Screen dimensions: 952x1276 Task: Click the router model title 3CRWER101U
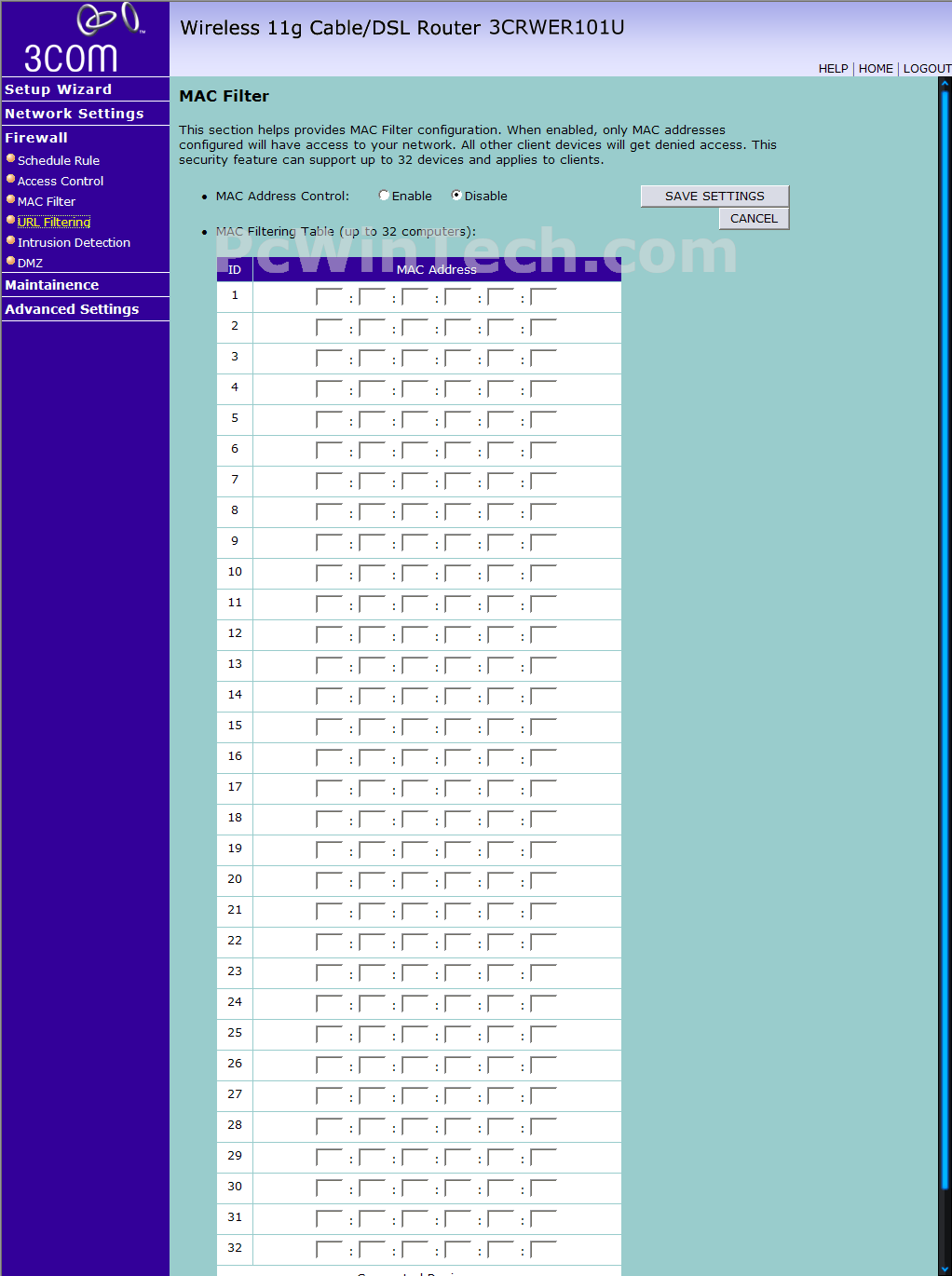pos(557,28)
